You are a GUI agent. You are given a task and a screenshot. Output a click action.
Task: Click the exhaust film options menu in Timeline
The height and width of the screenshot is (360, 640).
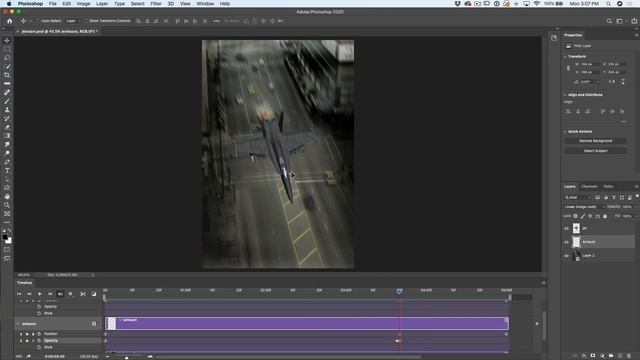[94, 324]
